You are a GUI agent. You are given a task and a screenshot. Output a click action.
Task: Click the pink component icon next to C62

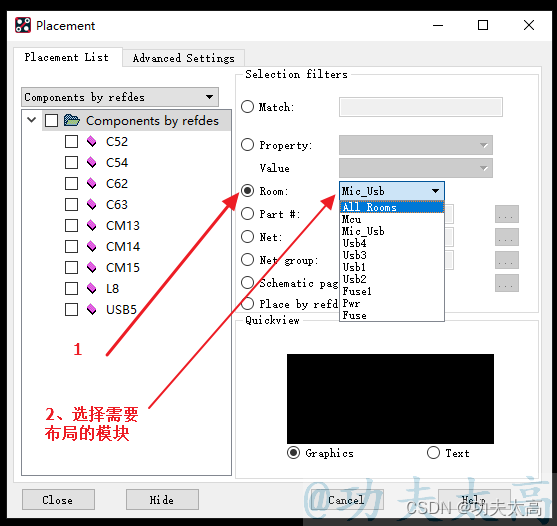pos(92,183)
